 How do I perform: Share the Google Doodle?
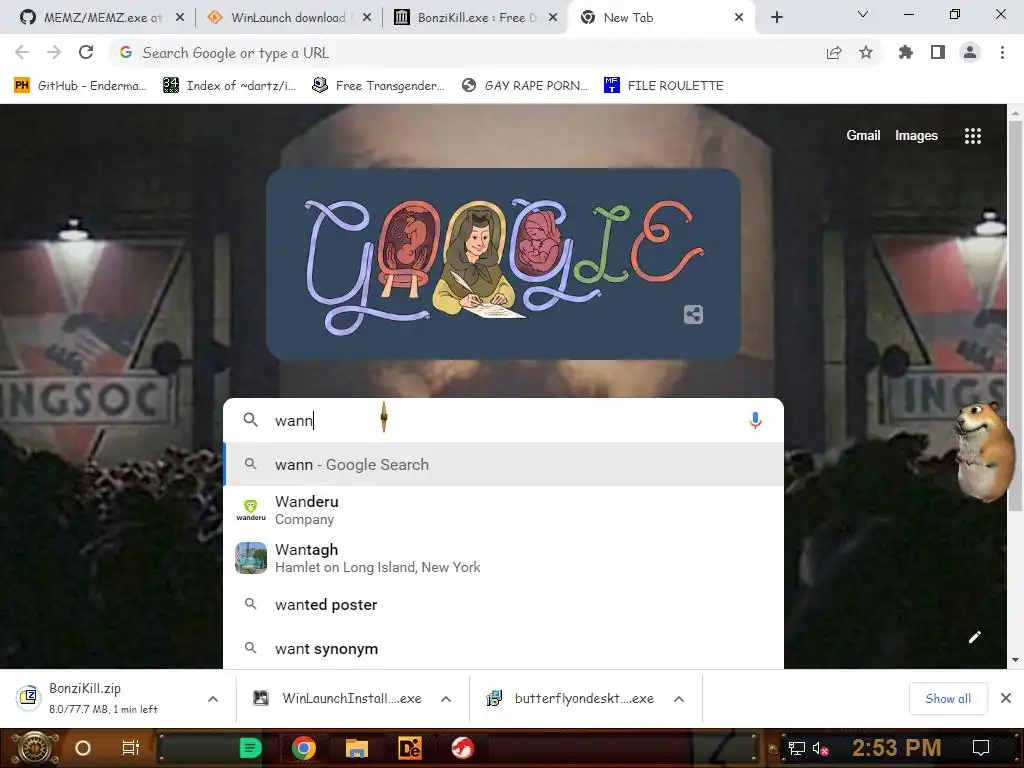(693, 314)
